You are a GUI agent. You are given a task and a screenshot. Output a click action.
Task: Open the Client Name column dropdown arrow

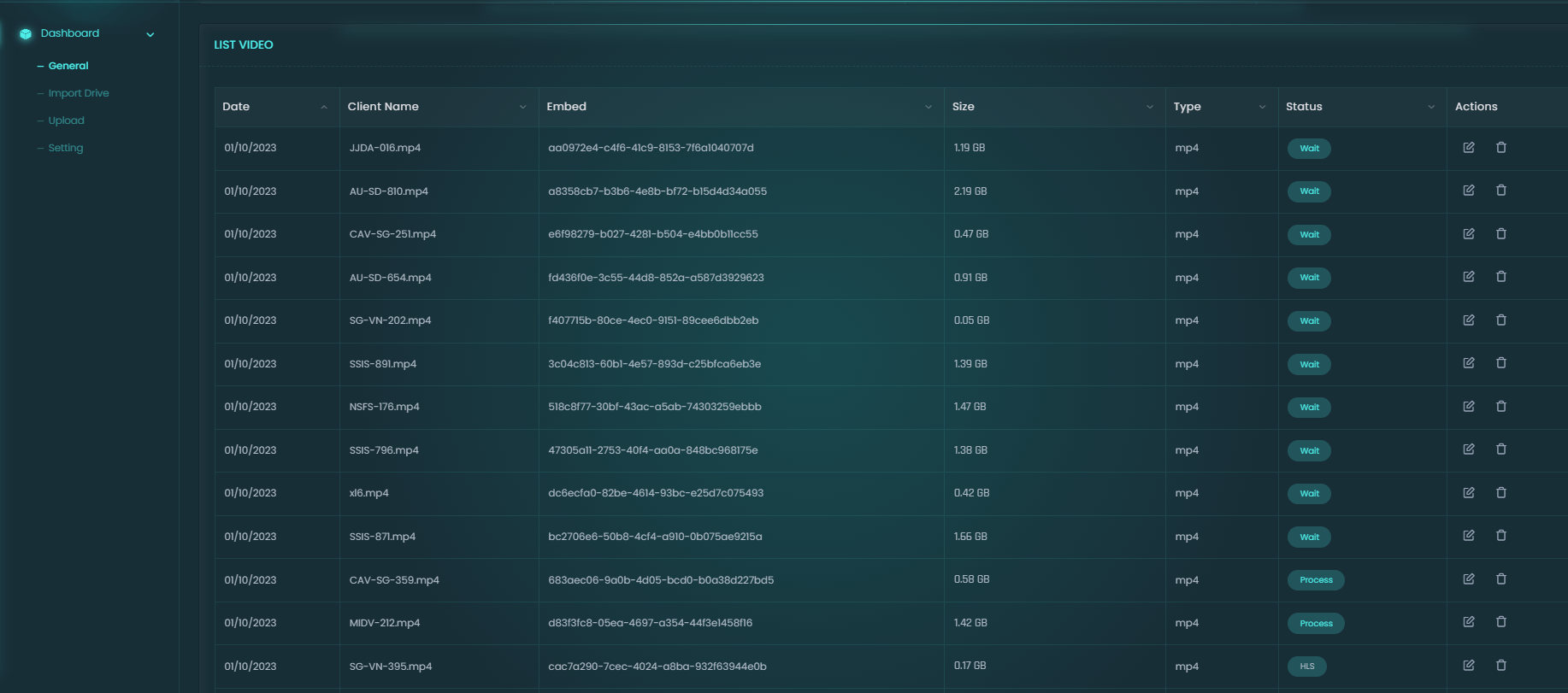[523, 107]
